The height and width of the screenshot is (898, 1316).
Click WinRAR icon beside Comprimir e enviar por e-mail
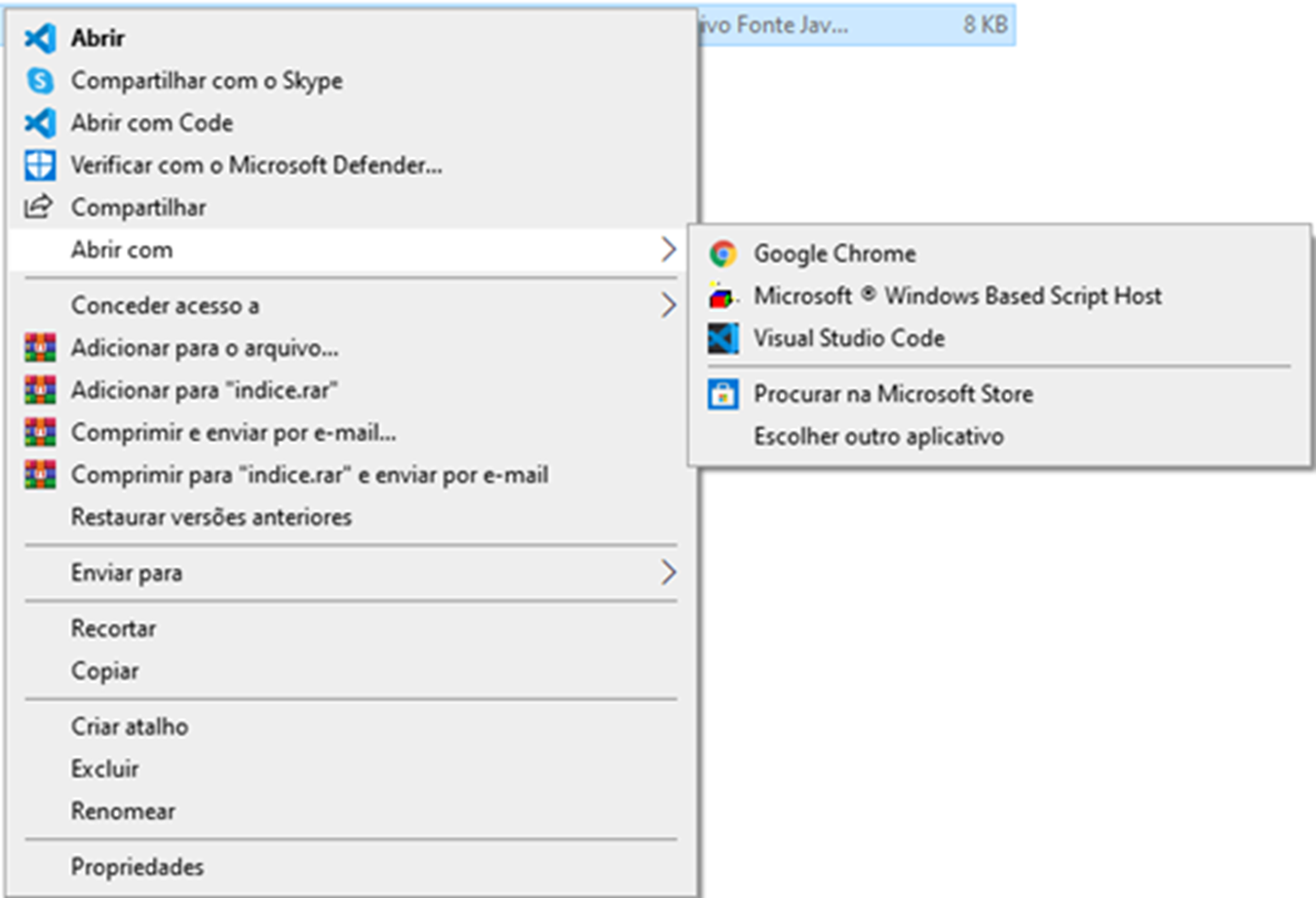point(40,432)
